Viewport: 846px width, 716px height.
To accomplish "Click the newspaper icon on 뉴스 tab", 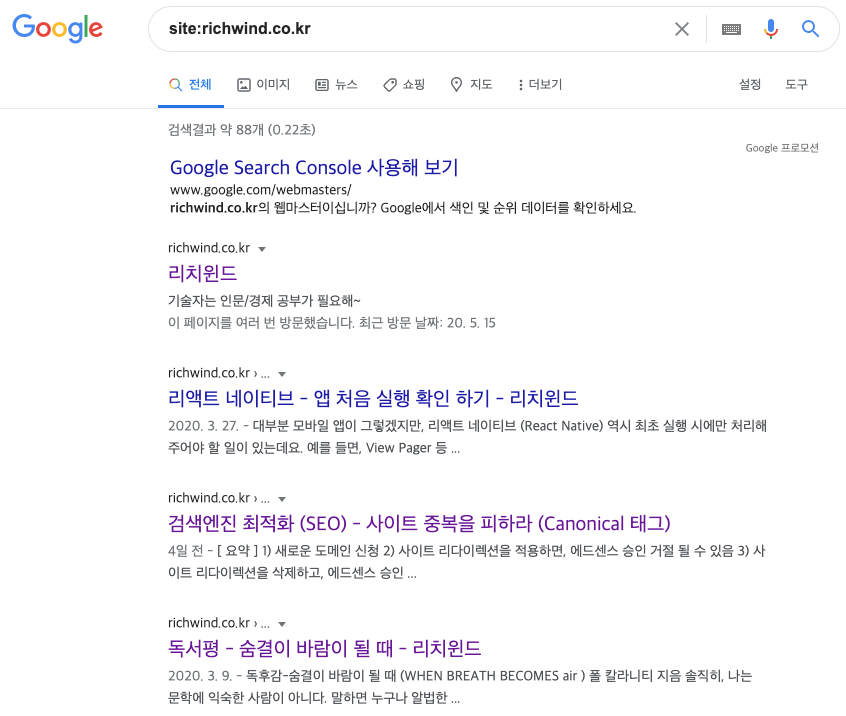I will [x=322, y=85].
